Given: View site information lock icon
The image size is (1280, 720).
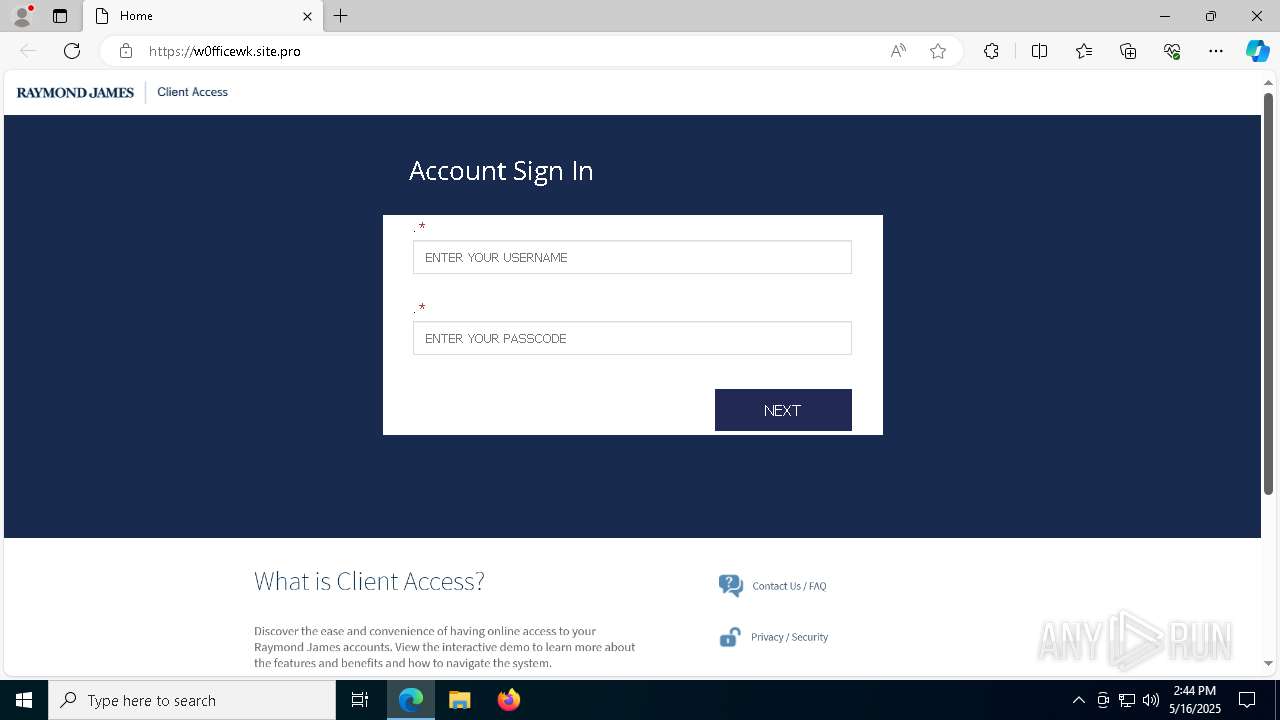Looking at the screenshot, I should [x=125, y=51].
